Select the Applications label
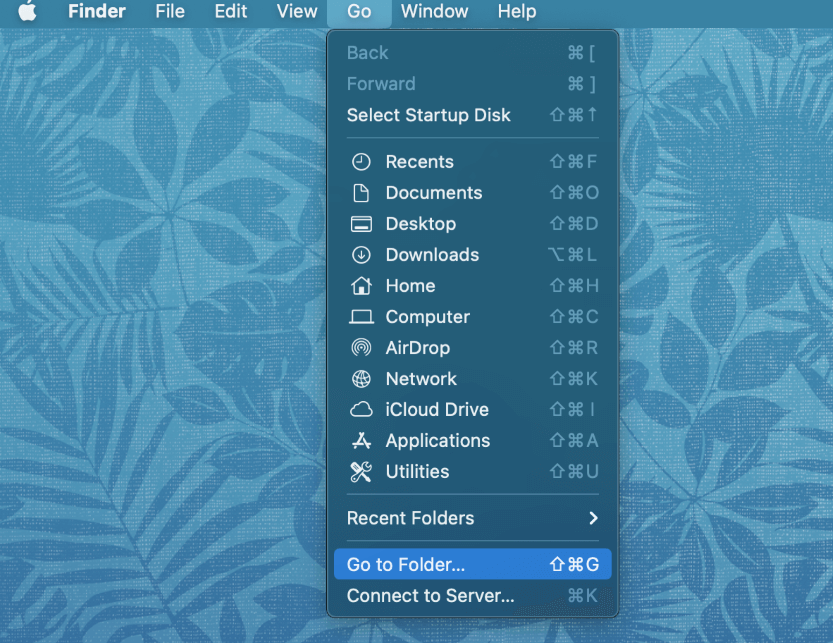 click(x=438, y=441)
